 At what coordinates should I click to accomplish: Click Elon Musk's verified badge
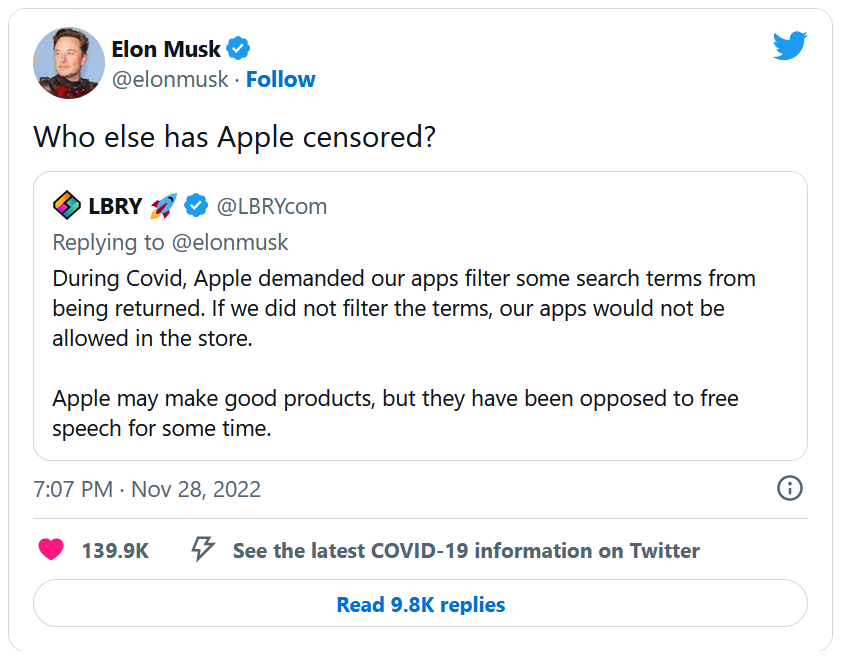[x=238, y=47]
